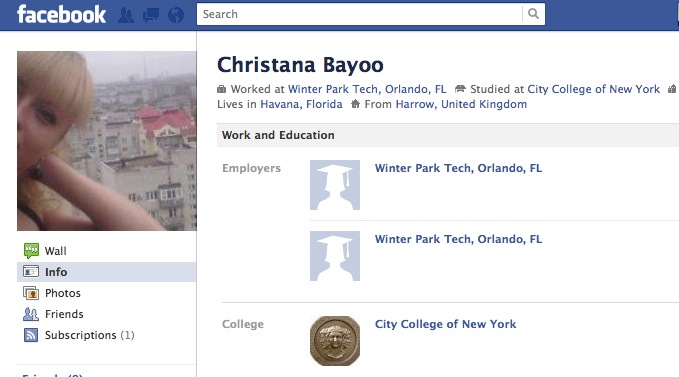This screenshot has height=377, width=679.
Task: Open the second Winter Park Tech employer link
Action: (459, 239)
